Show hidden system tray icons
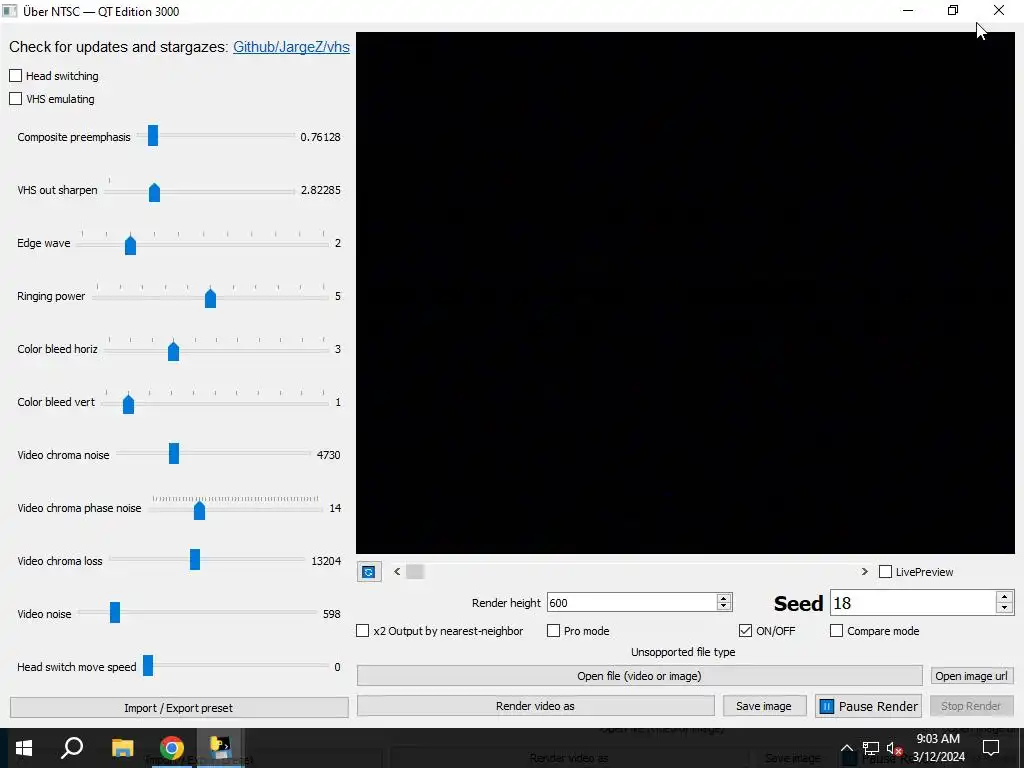The width and height of the screenshot is (1024, 768). pyautogui.click(x=846, y=748)
